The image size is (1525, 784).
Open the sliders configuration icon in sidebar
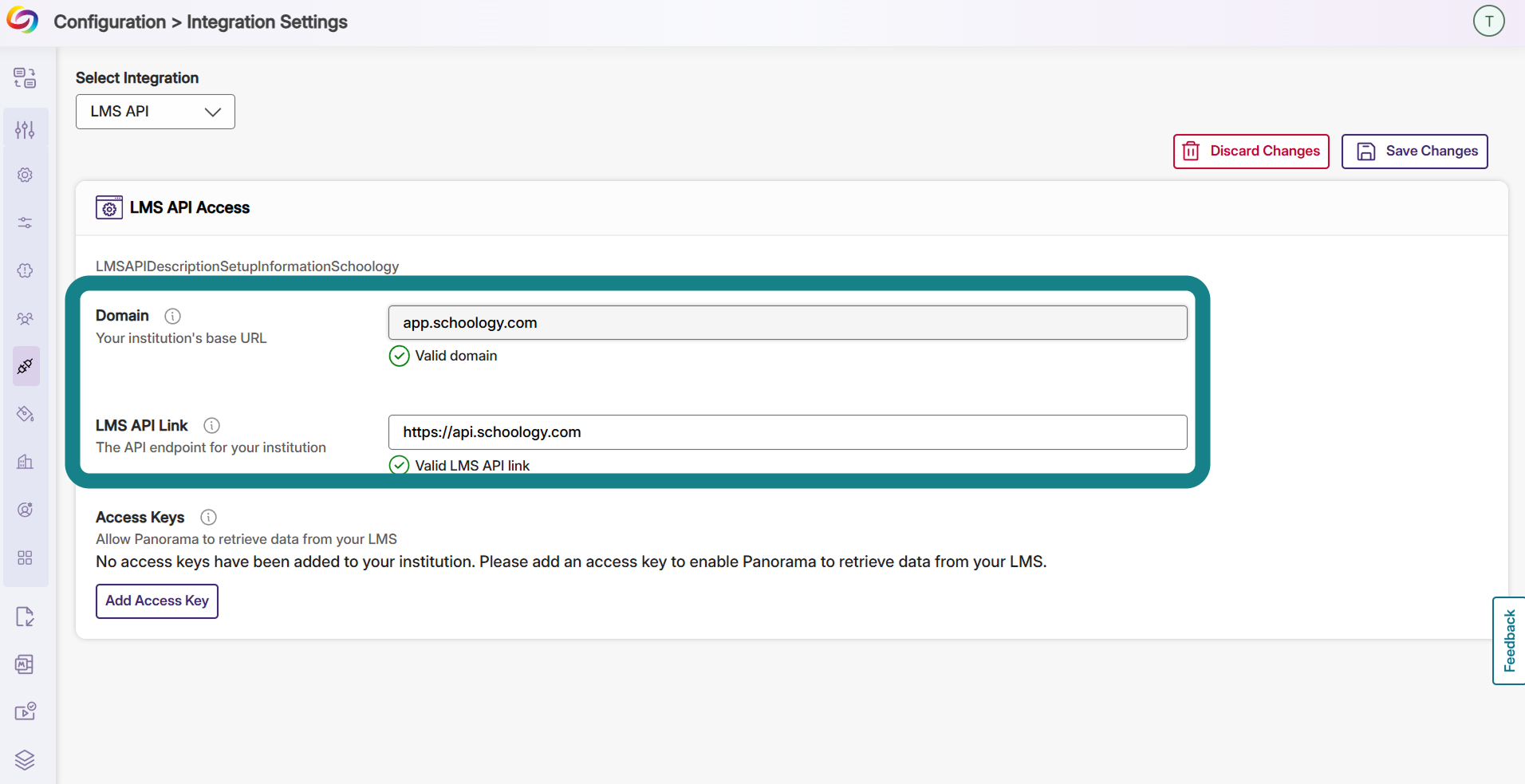[x=25, y=129]
